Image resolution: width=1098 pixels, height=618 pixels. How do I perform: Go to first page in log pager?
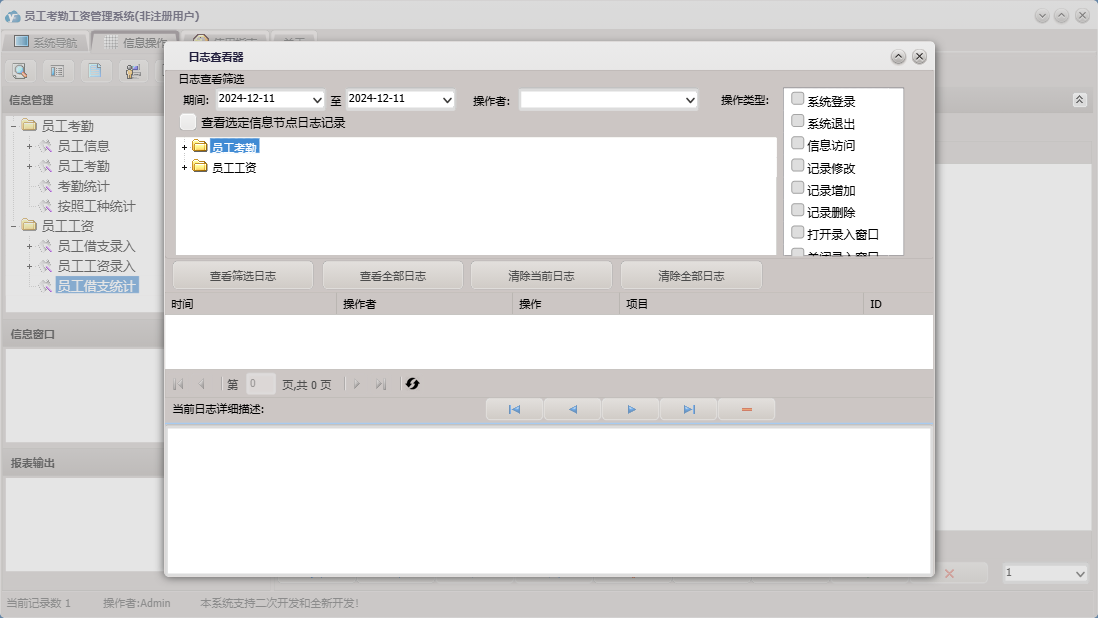[179, 384]
